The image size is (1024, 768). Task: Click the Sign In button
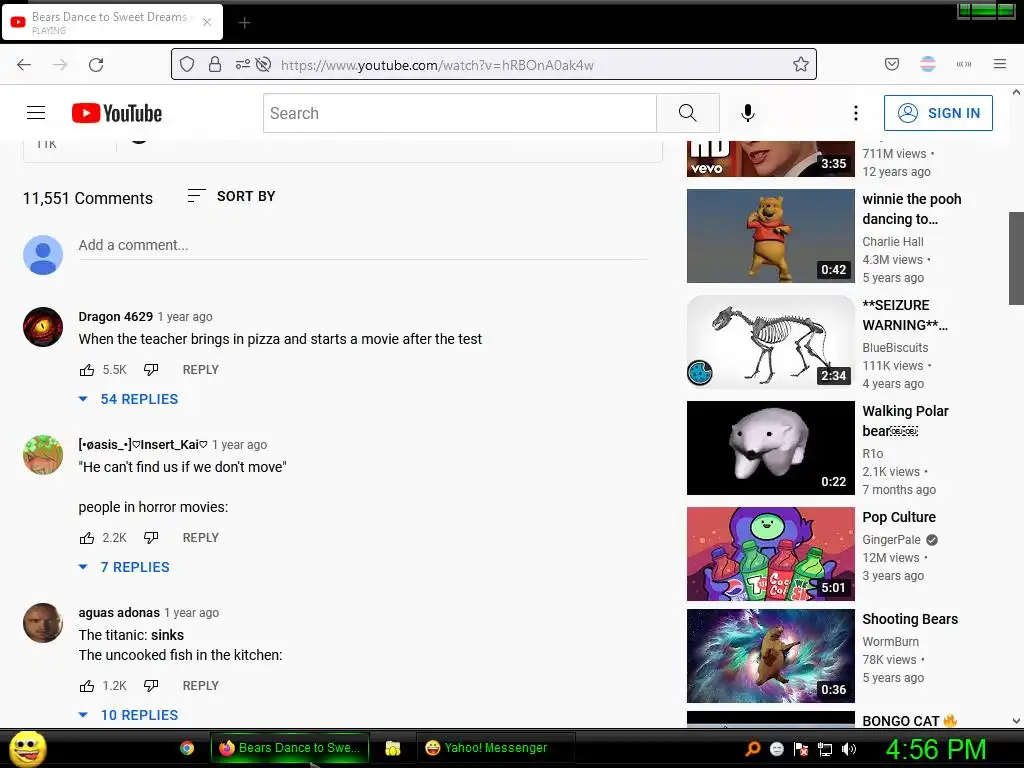coord(938,113)
